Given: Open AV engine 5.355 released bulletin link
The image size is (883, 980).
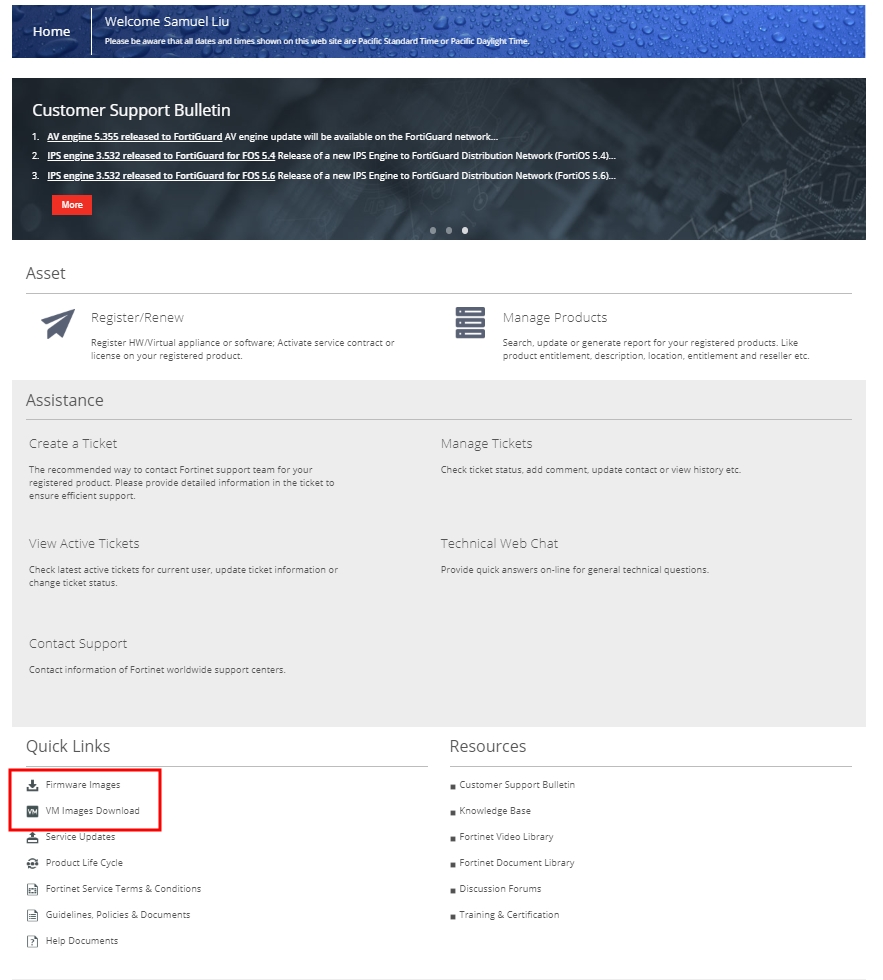Looking at the screenshot, I should click(134, 137).
